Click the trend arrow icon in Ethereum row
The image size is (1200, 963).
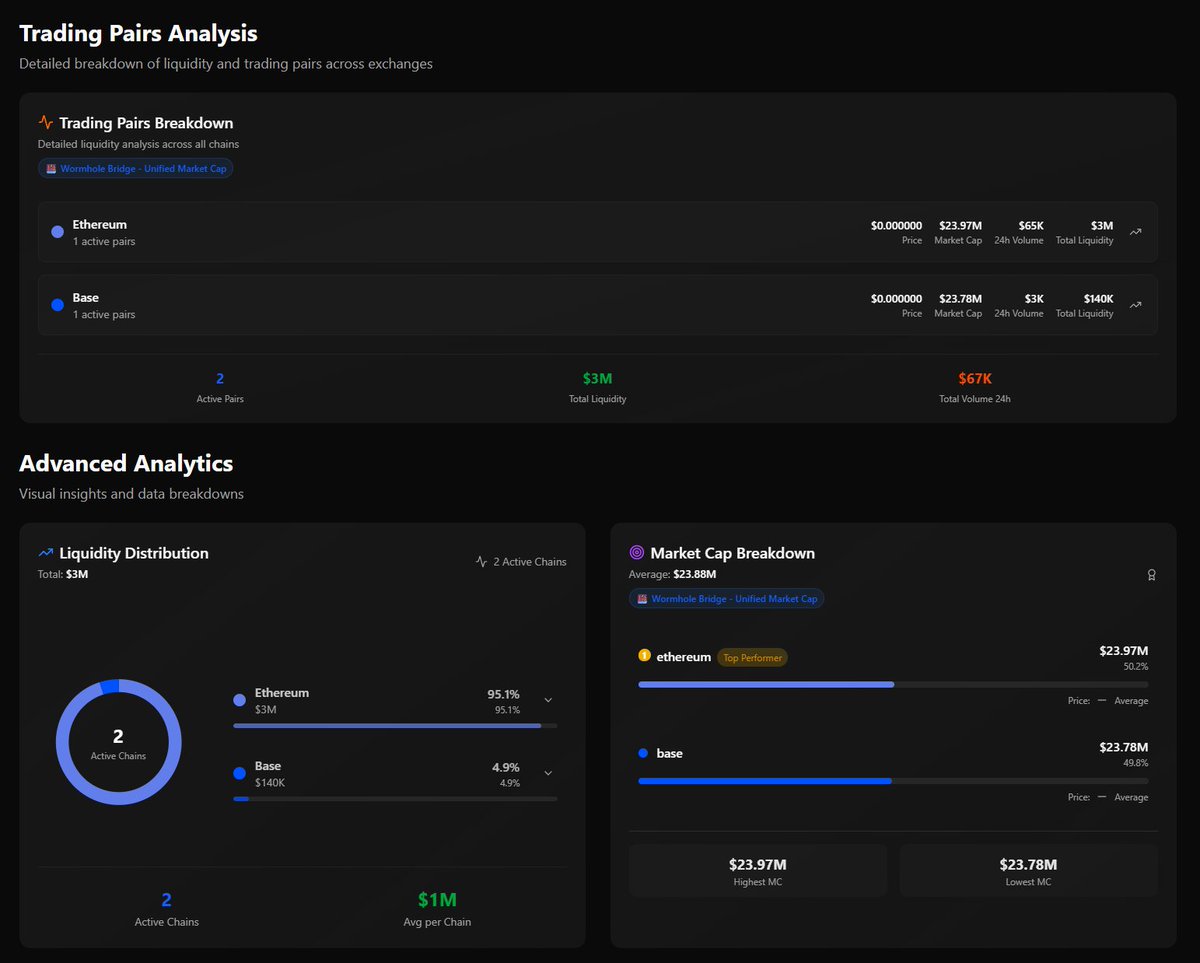(x=1135, y=232)
